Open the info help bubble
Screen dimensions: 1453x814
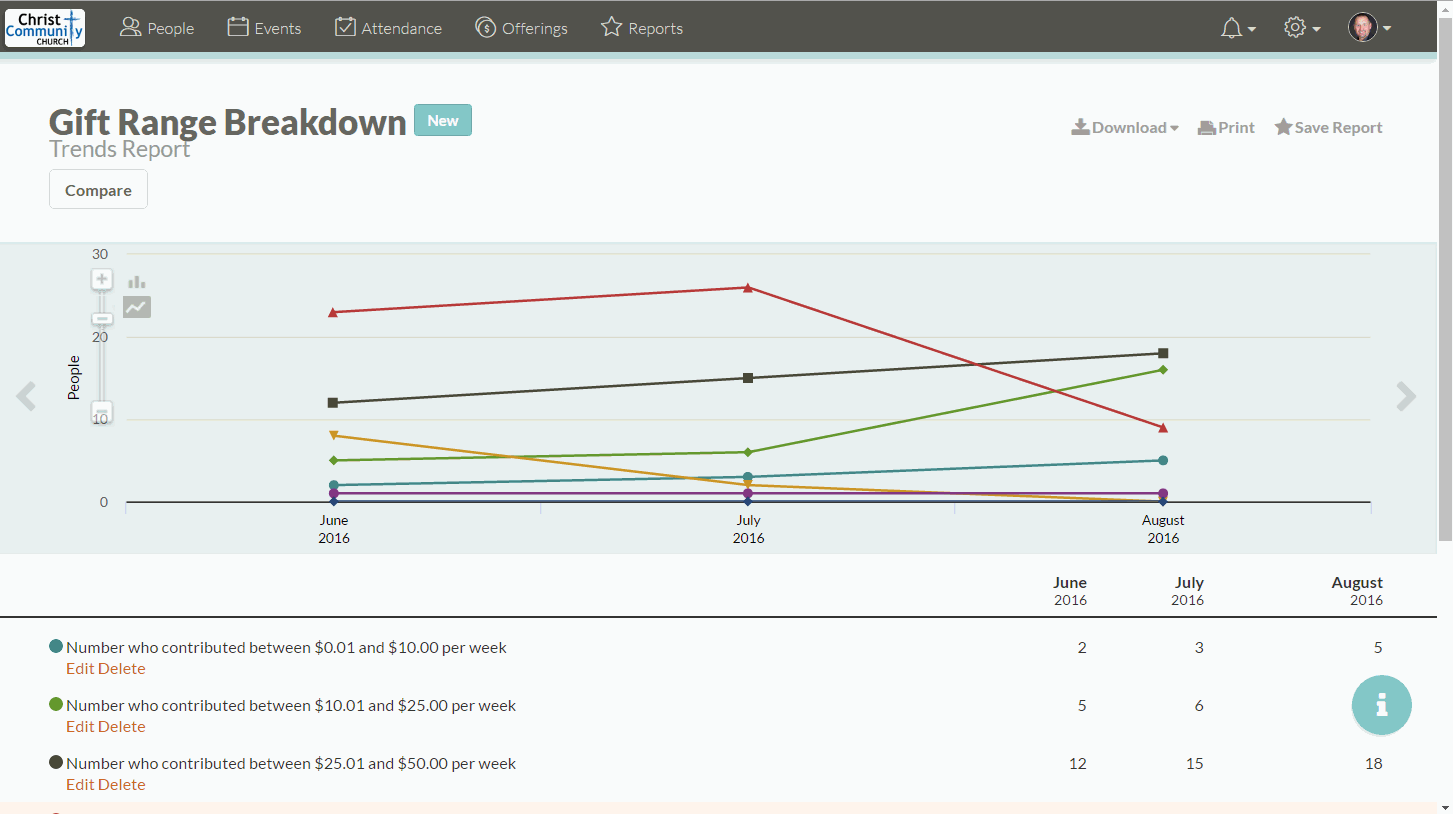(1381, 705)
